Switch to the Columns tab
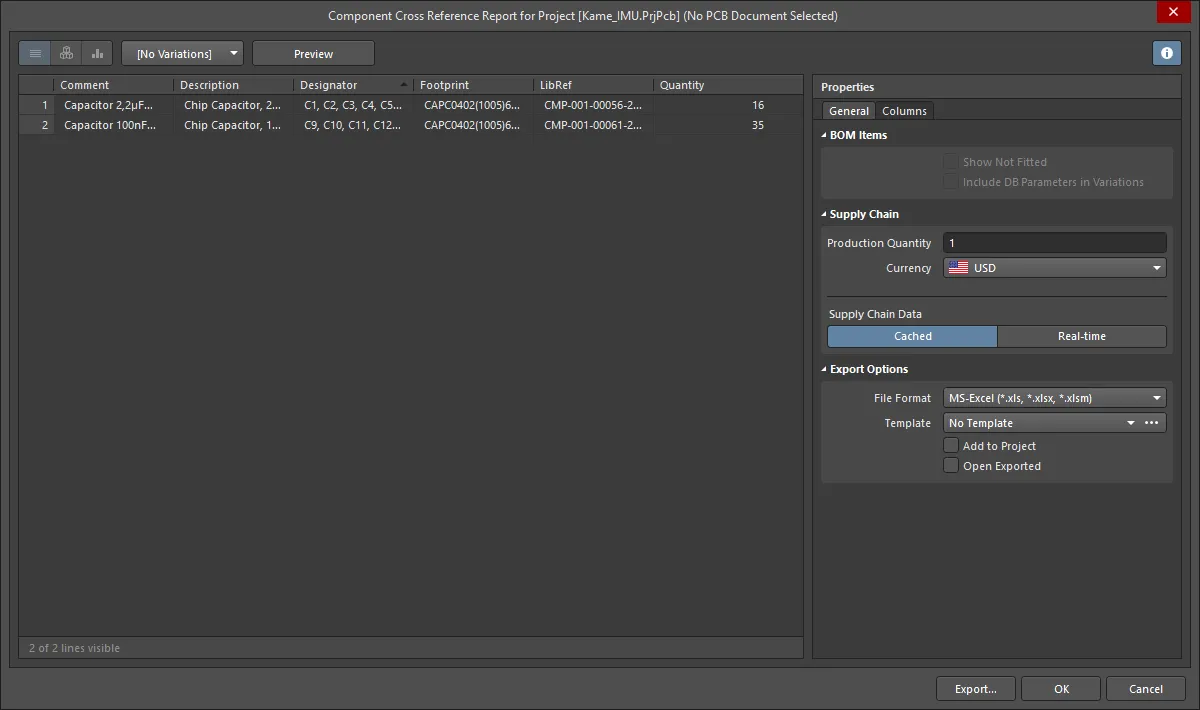The image size is (1200, 710). click(904, 111)
